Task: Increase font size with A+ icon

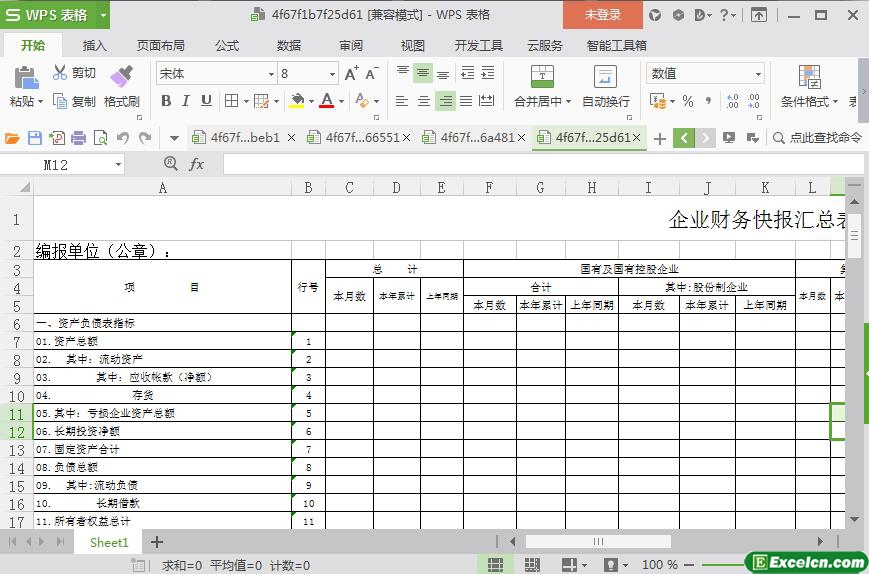Action: click(351, 73)
